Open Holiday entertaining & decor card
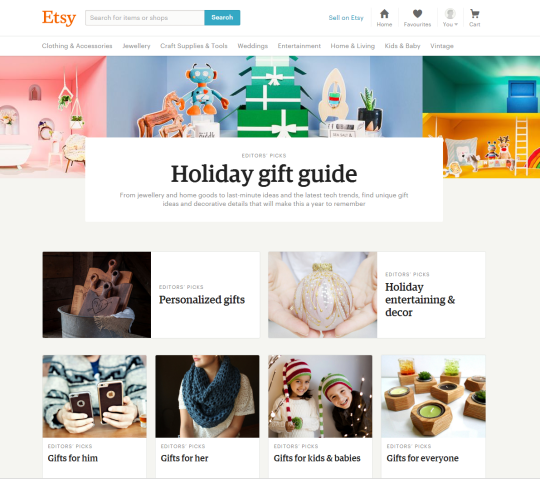 377,295
